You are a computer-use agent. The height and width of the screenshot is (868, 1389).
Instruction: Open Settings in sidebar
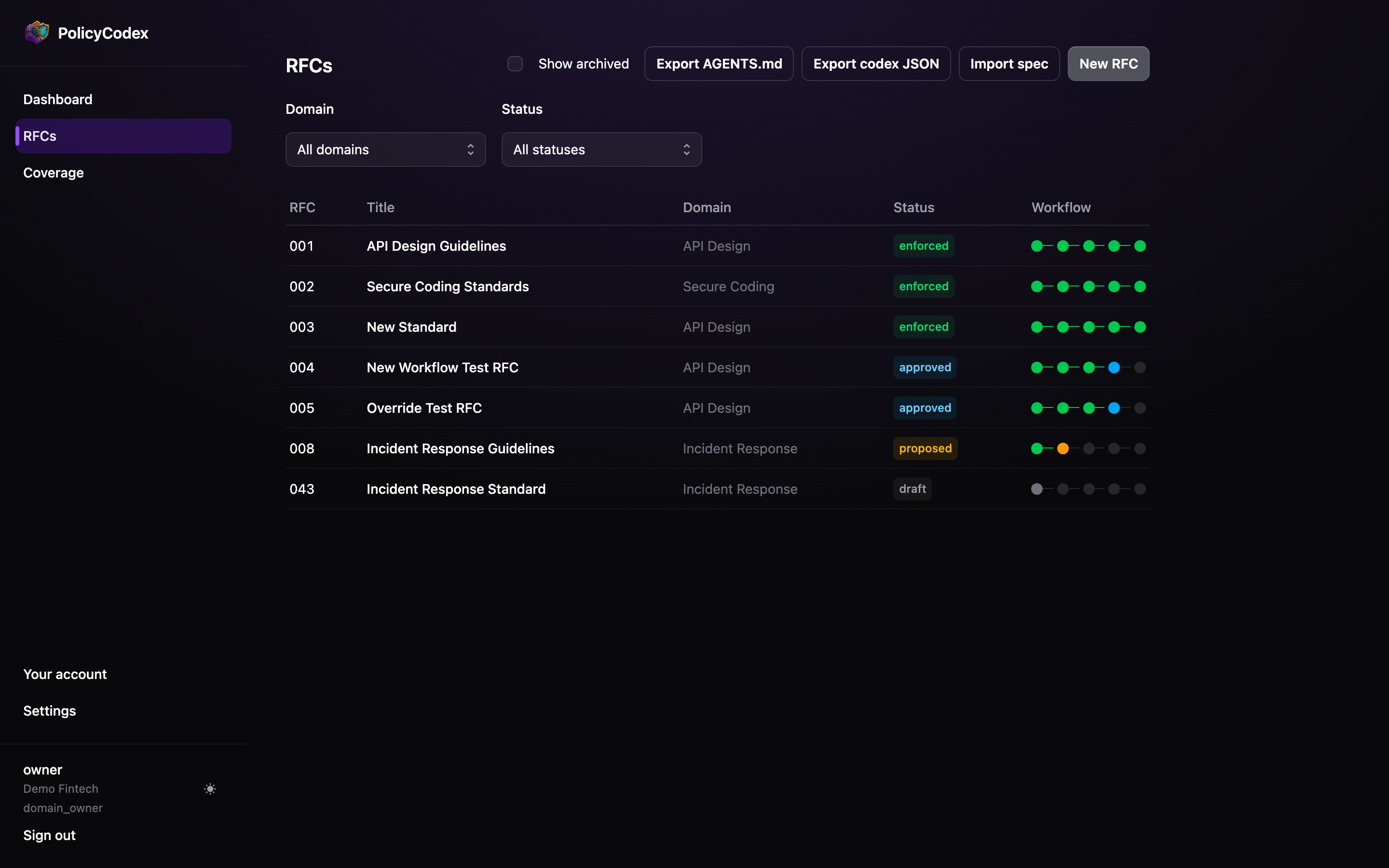[x=49, y=711]
